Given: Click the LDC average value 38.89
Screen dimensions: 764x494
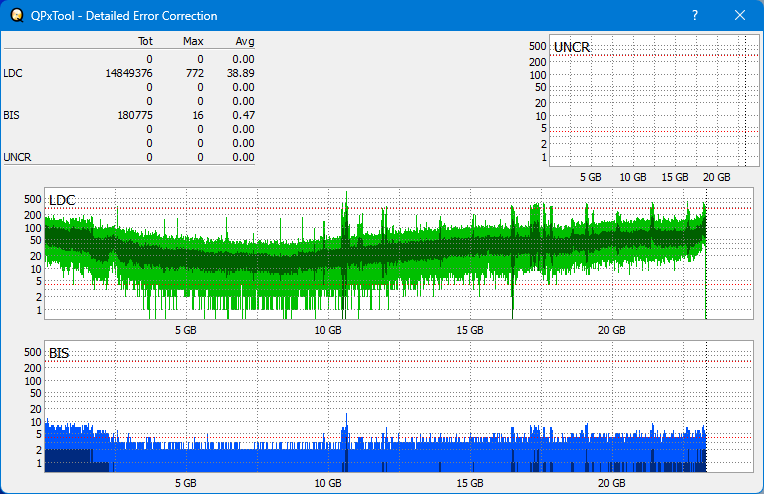Looking at the screenshot, I should [240, 73].
